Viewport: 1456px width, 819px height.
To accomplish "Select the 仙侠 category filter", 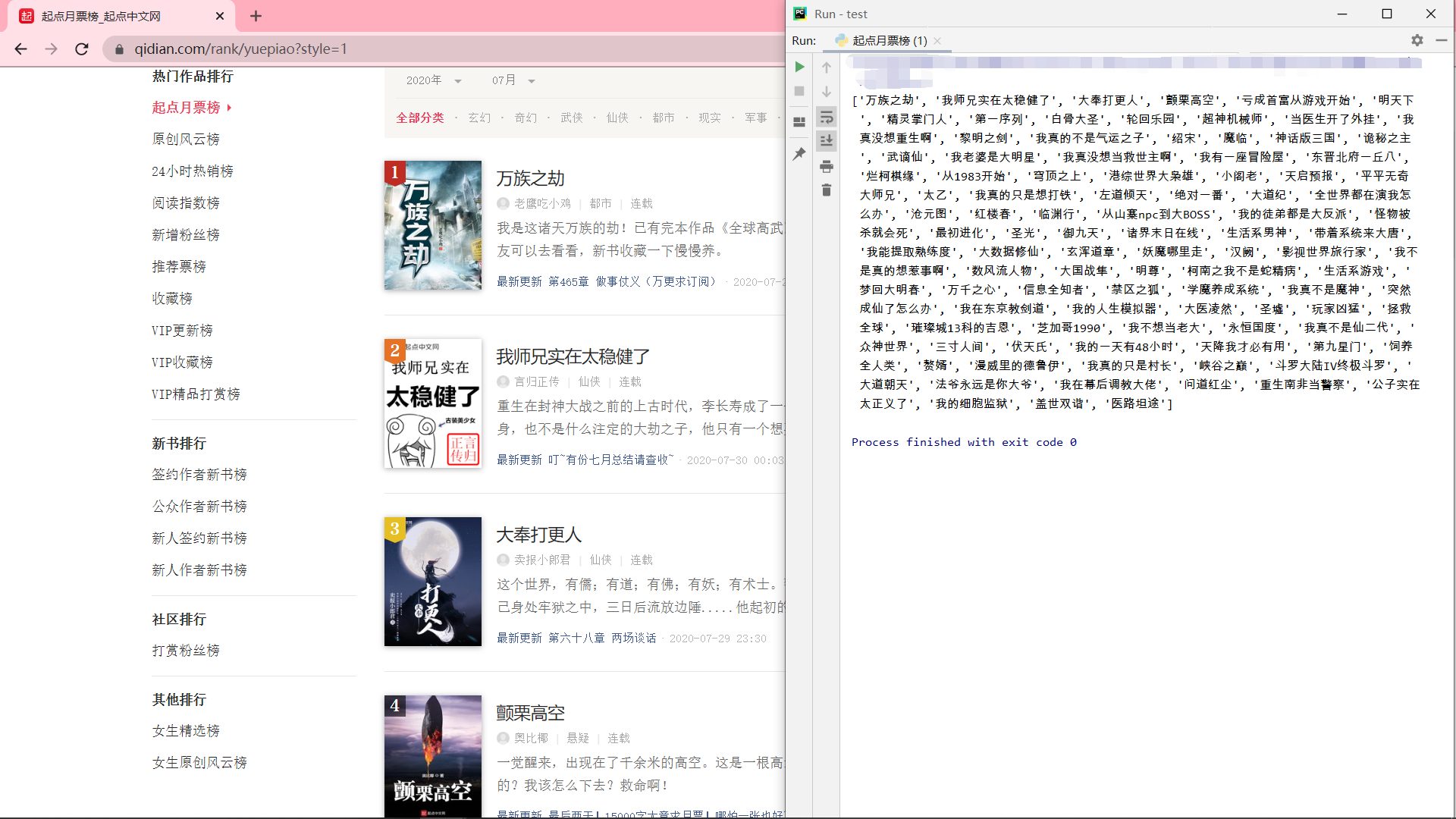I will [617, 118].
